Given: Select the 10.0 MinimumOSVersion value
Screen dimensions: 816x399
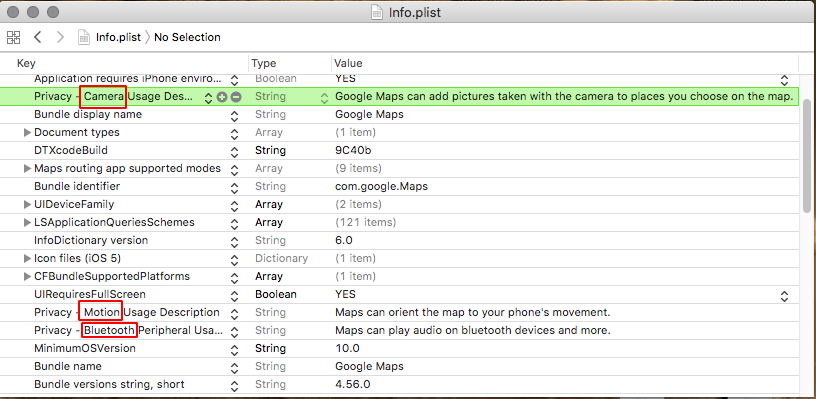Looking at the screenshot, I should click(347, 349).
